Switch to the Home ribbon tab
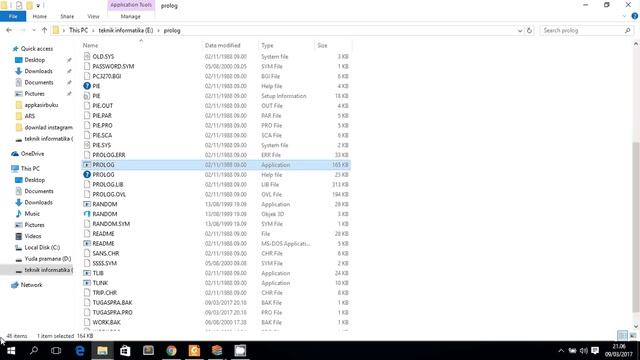Viewport: 640px width, 360px height. coord(40,16)
